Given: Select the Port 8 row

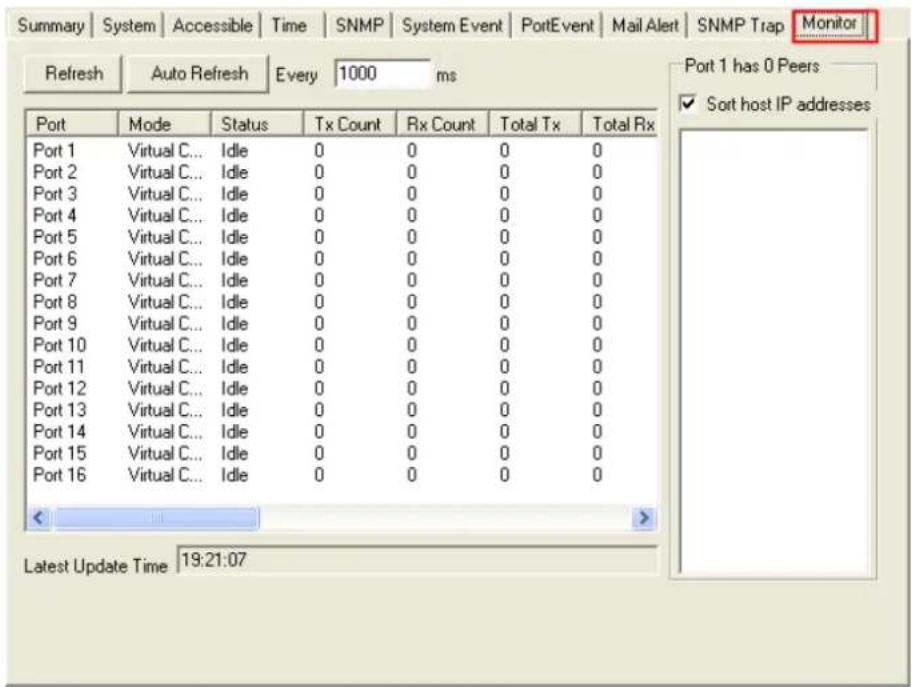Looking at the screenshot, I should click(x=342, y=302).
